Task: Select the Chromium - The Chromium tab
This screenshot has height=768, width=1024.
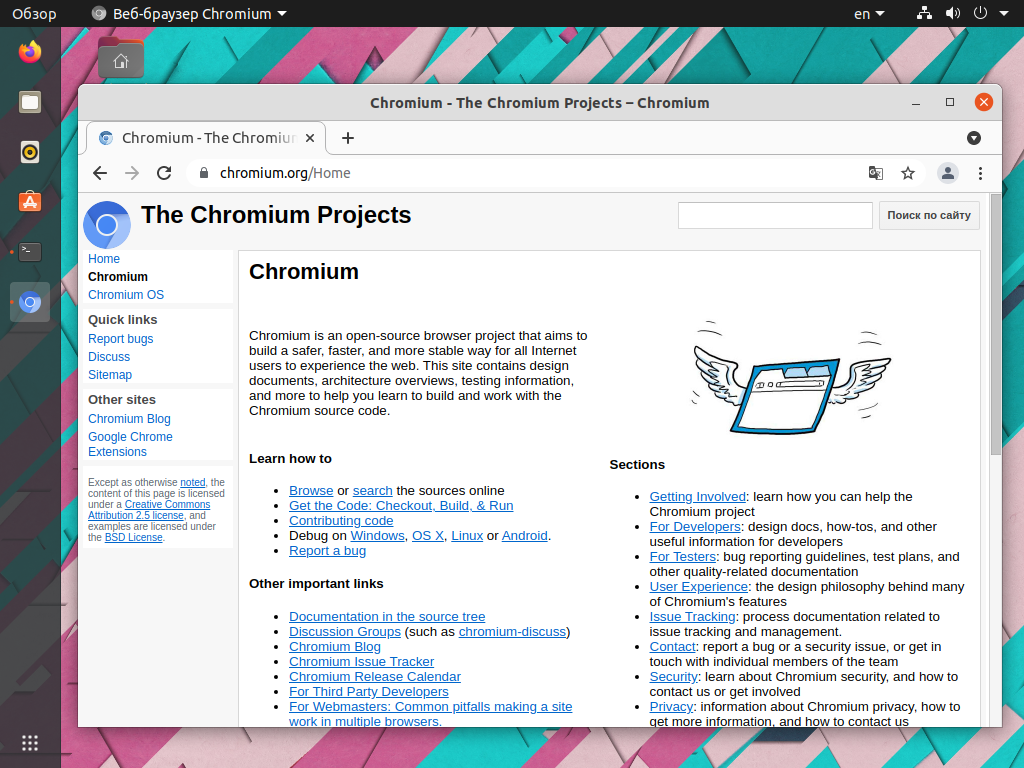Action: click(206, 138)
